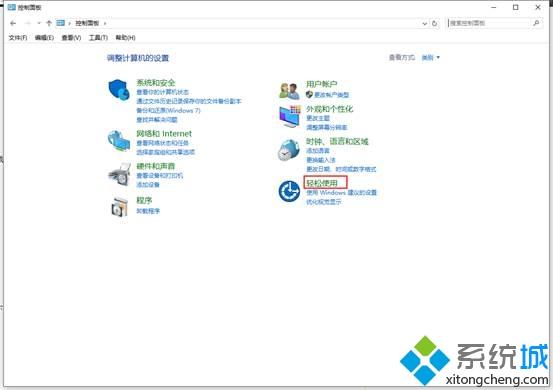Click 调整屏幕分辨率 link
The height and width of the screenshot is (390, 553).
click(327, 128)
